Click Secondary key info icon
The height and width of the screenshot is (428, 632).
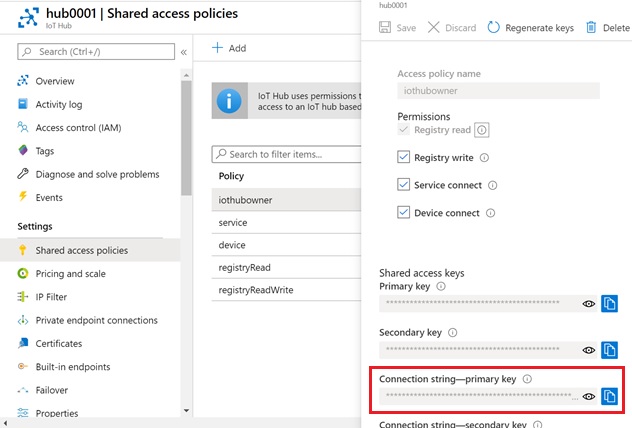[453, 332]
